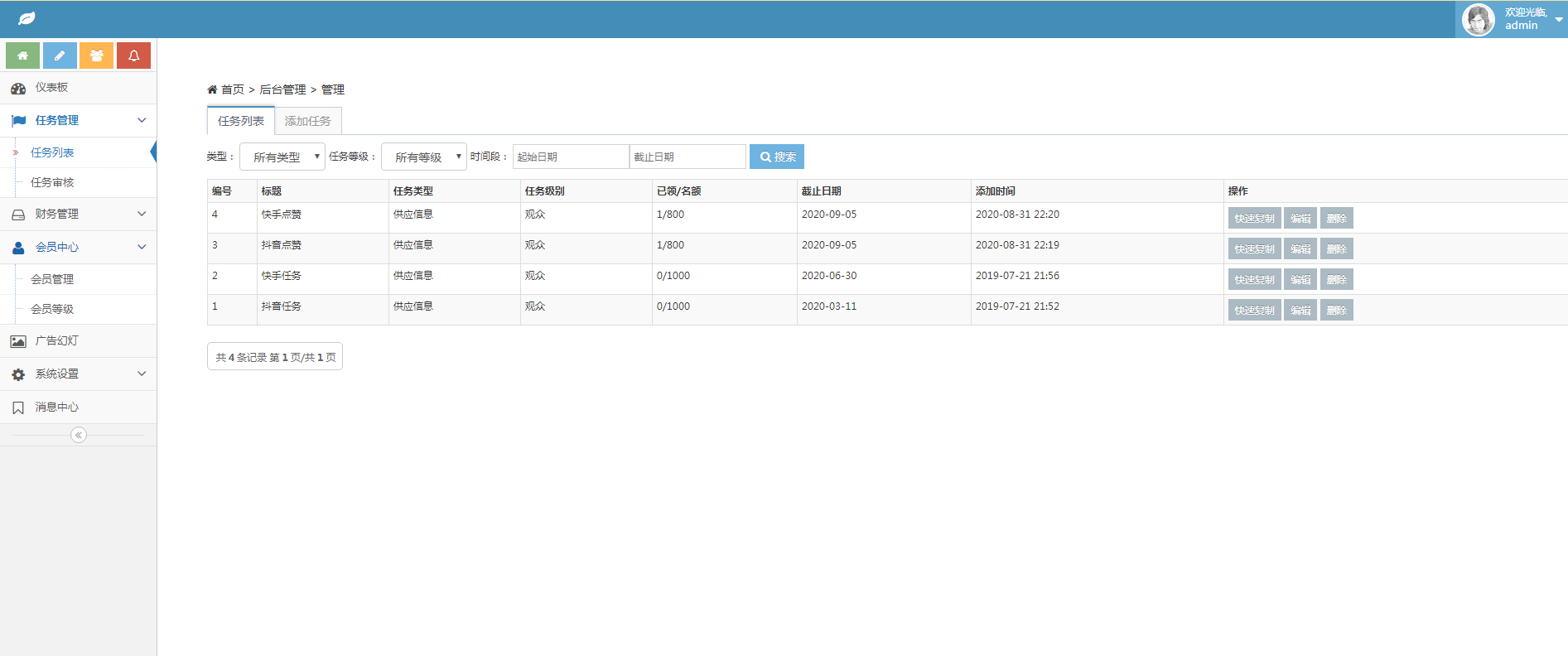Screen dimensions: 1568x656
Task: Open the admin user dropdown caret
Action: pyautogui.click(x=1559, y=19)
